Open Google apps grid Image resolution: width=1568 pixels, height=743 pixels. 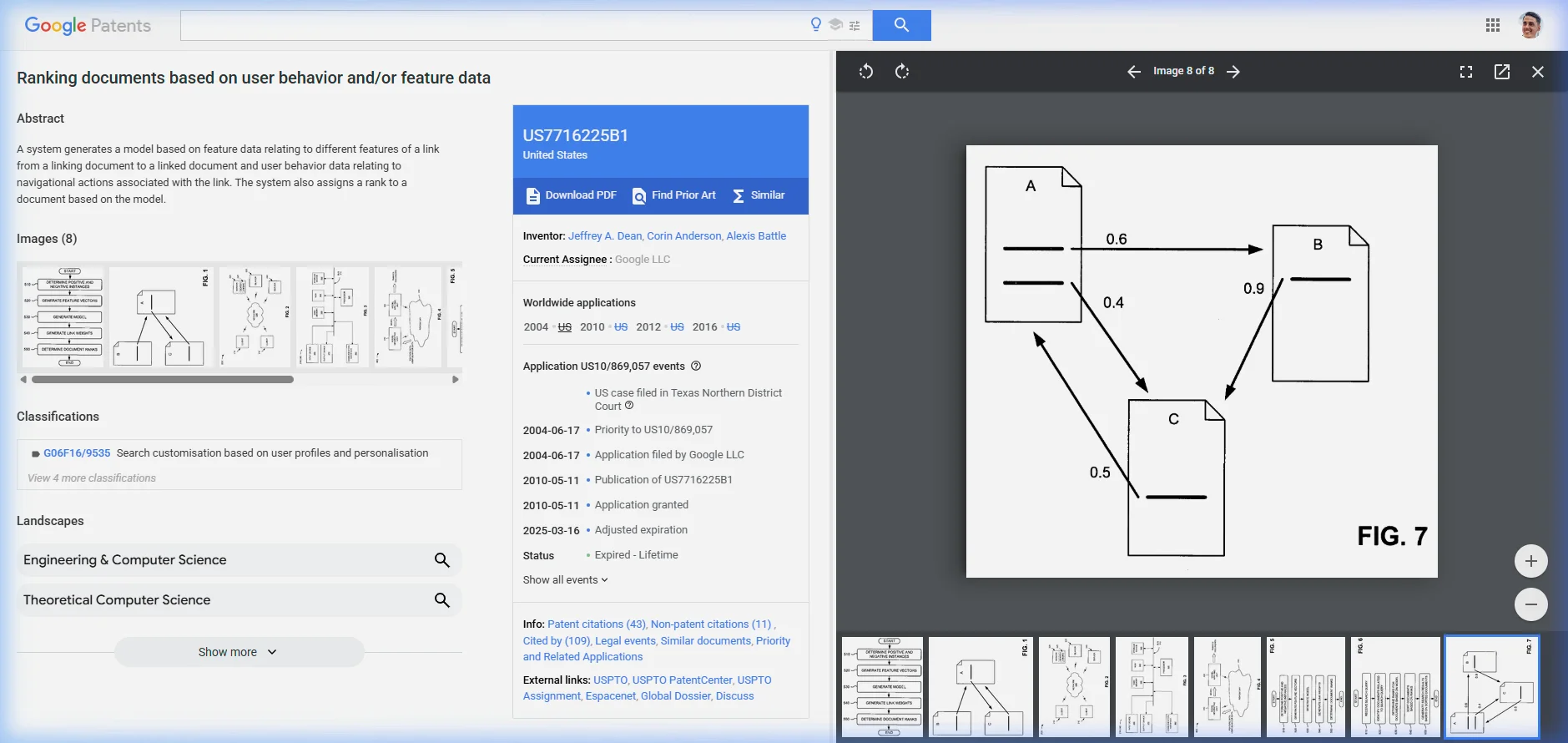tap(1493, 25)
